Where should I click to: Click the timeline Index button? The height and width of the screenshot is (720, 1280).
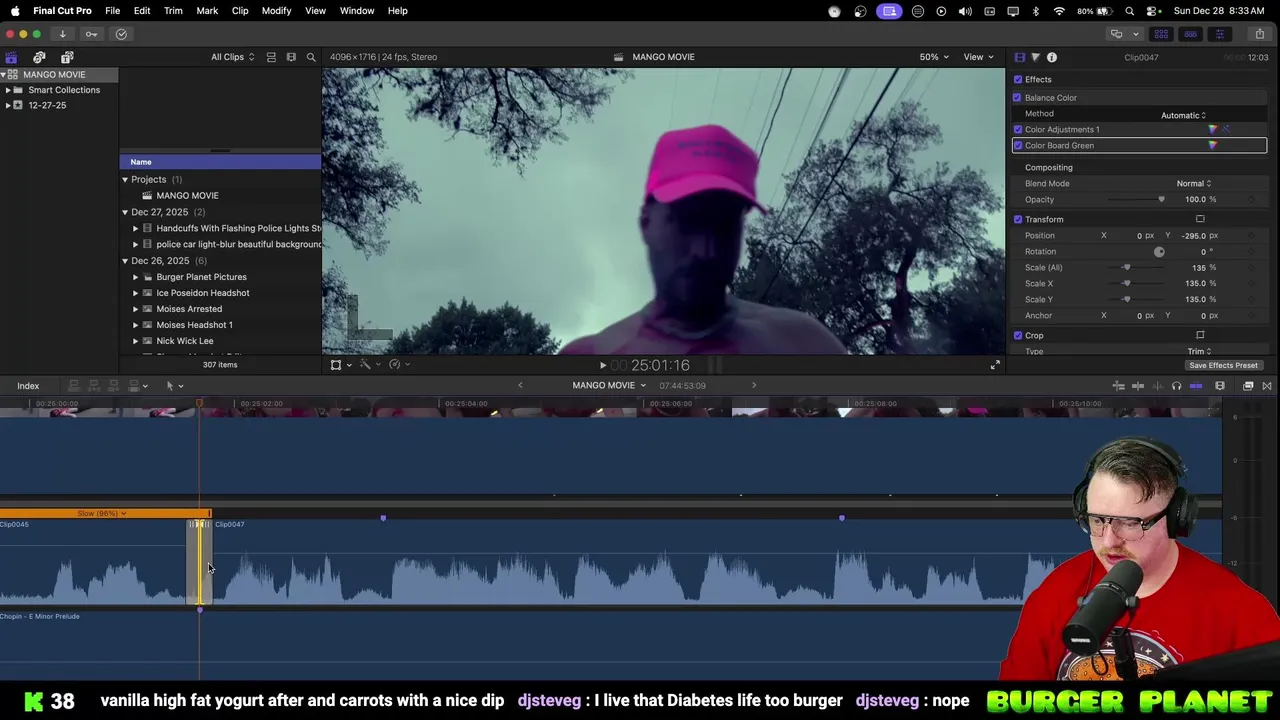[x=28, y=386]
